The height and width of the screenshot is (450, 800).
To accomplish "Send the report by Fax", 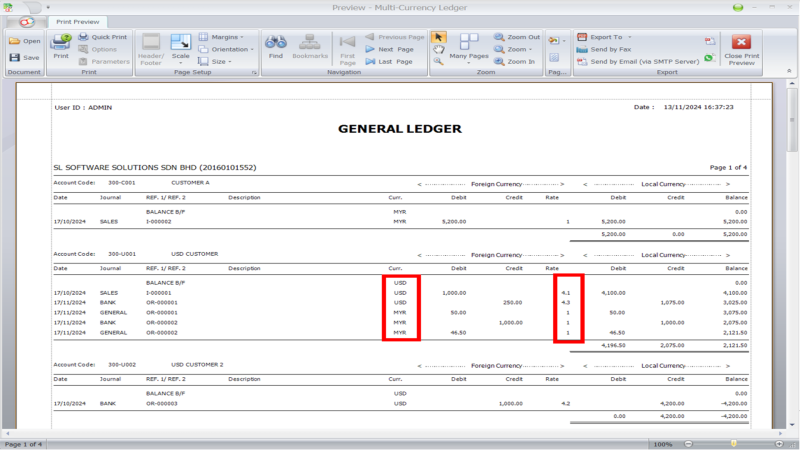I will coord(604,49).
